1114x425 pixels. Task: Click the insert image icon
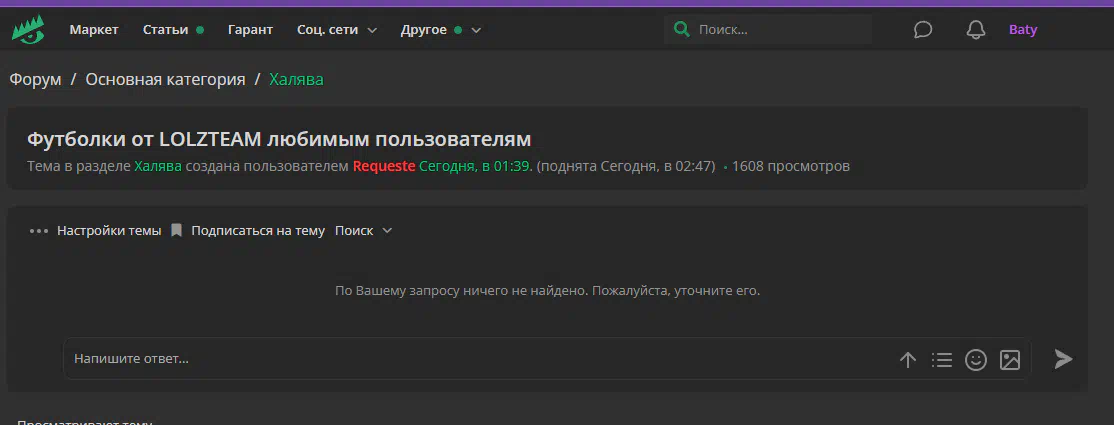pos(1010,360)
